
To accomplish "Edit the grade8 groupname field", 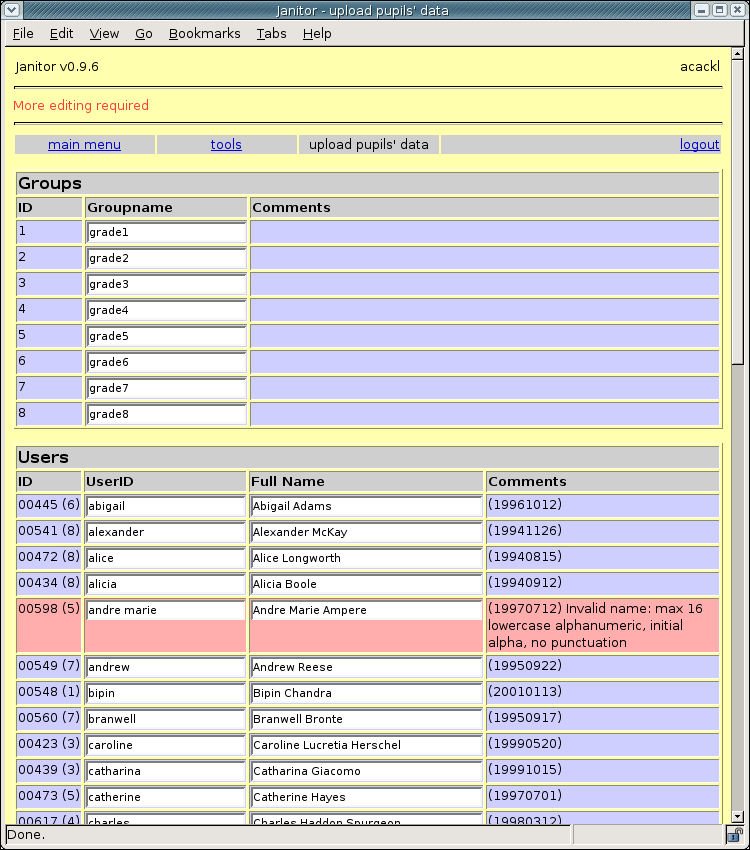I will (x=166, y=414).
